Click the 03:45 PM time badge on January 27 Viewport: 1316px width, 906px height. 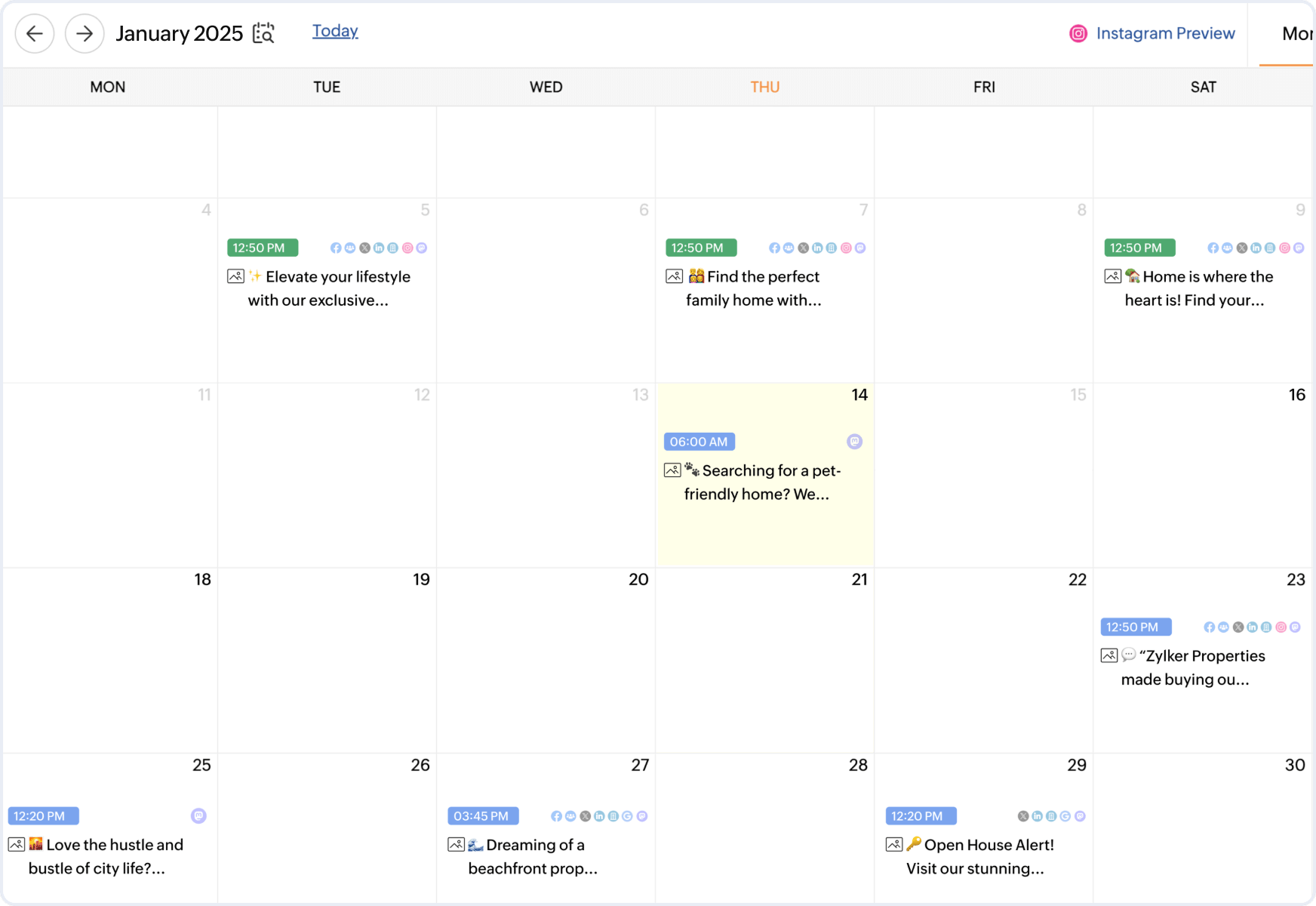pos(483,816)
